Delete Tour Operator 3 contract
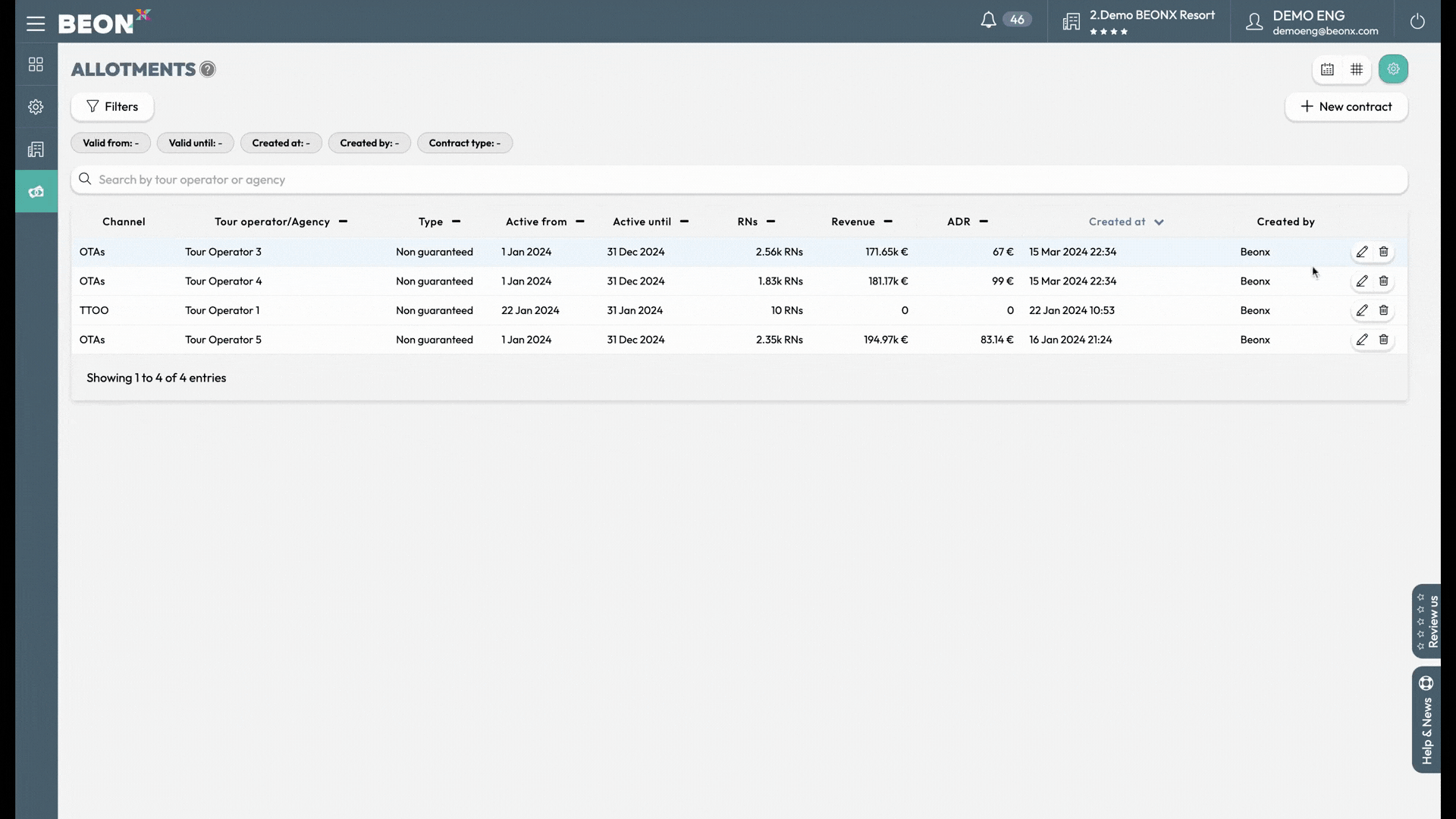 [1383, 252]
